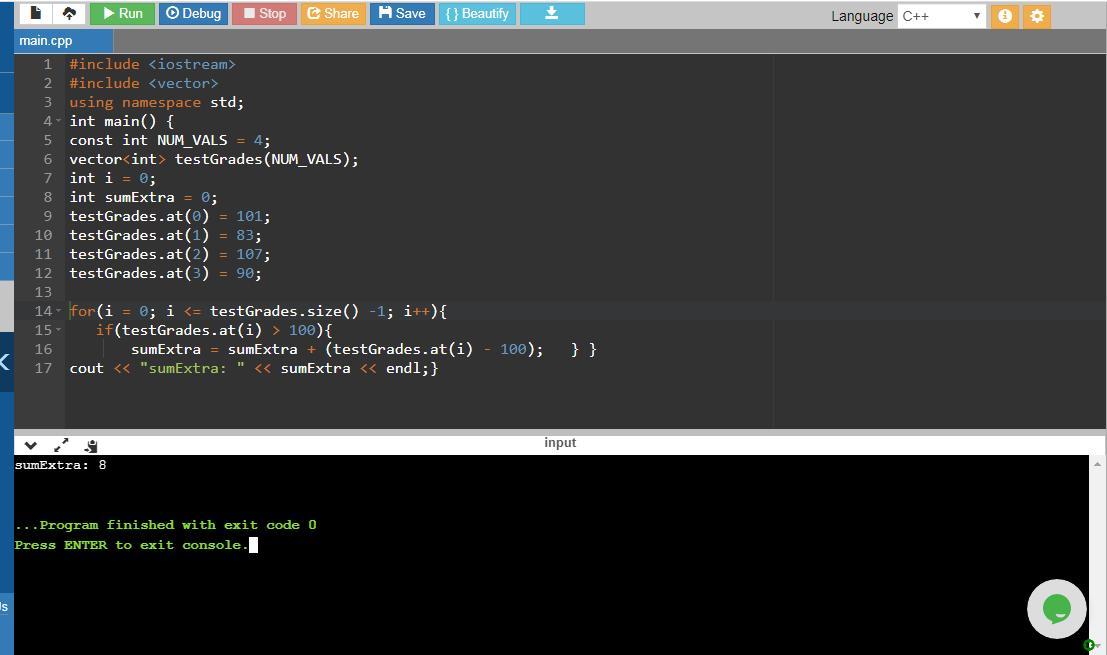Image resolution: width=1107 pixels, height=655 pixels.
Task: Place cursor on the "using namespace std;" line
Action: [157, 102]
